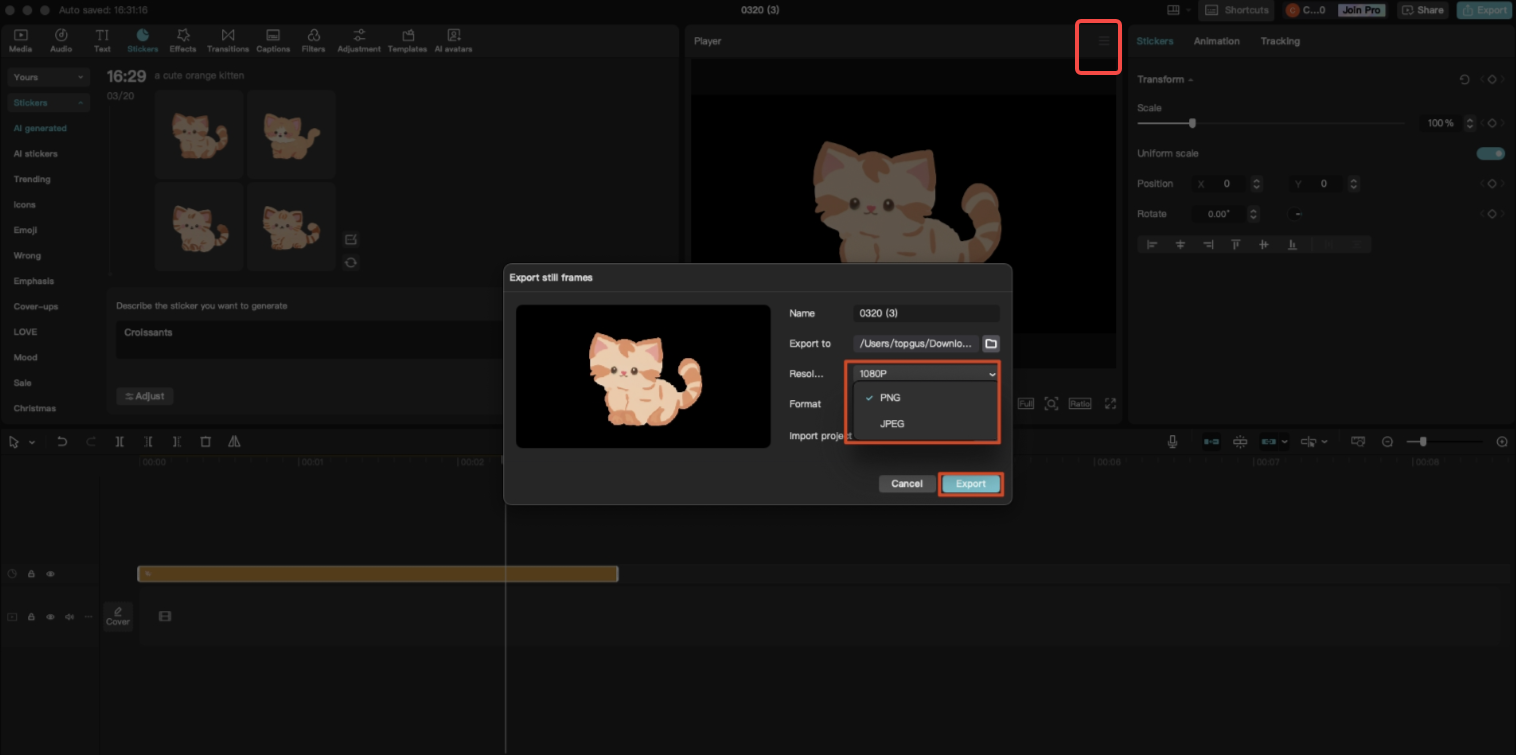
Task: Select AI stickers category in sidebar
Action: point(36,154)
